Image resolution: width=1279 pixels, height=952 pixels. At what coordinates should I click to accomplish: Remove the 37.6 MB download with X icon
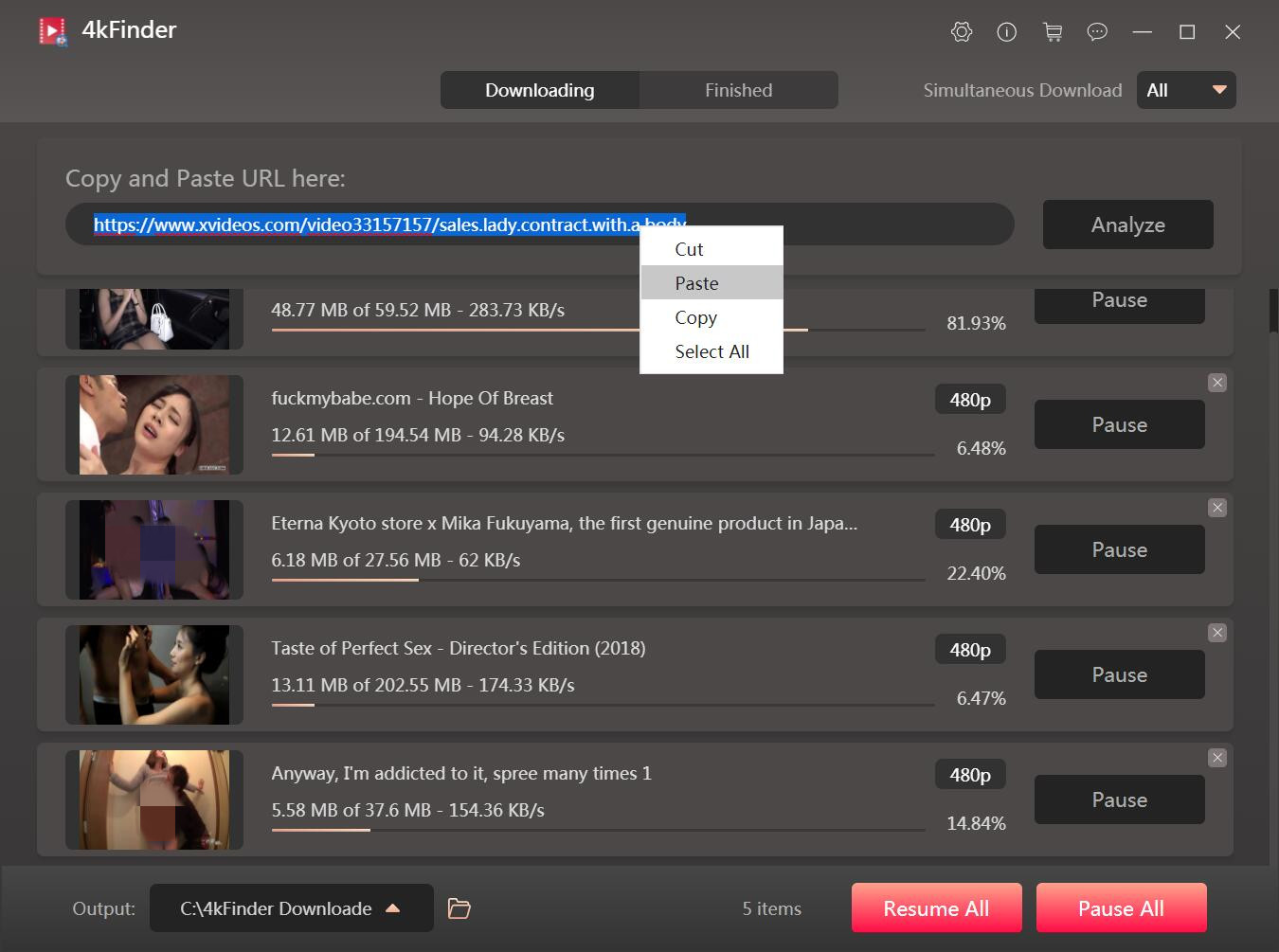tap(1217, 758)
